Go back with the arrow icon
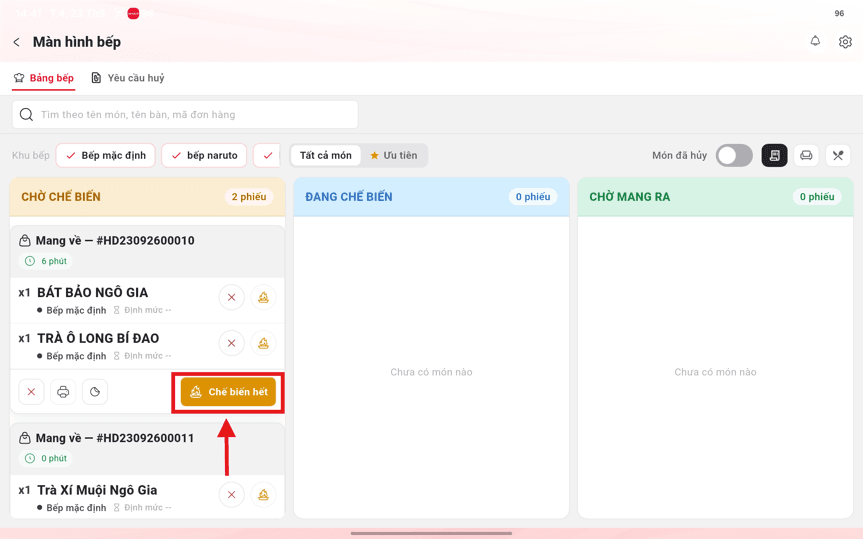This screenshot has height=539, width=863. (x=17, y=42)
